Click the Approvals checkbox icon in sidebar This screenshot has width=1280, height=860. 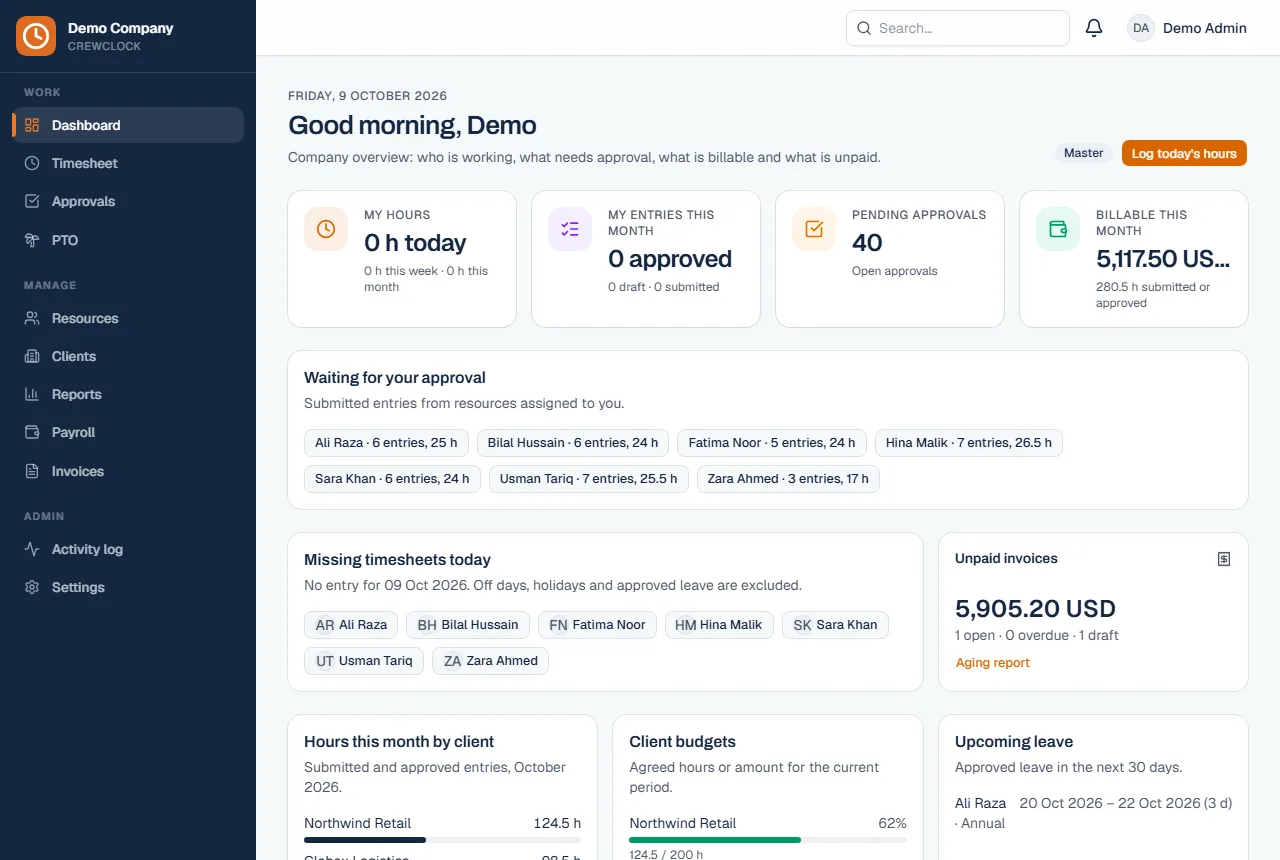(32, 201)
